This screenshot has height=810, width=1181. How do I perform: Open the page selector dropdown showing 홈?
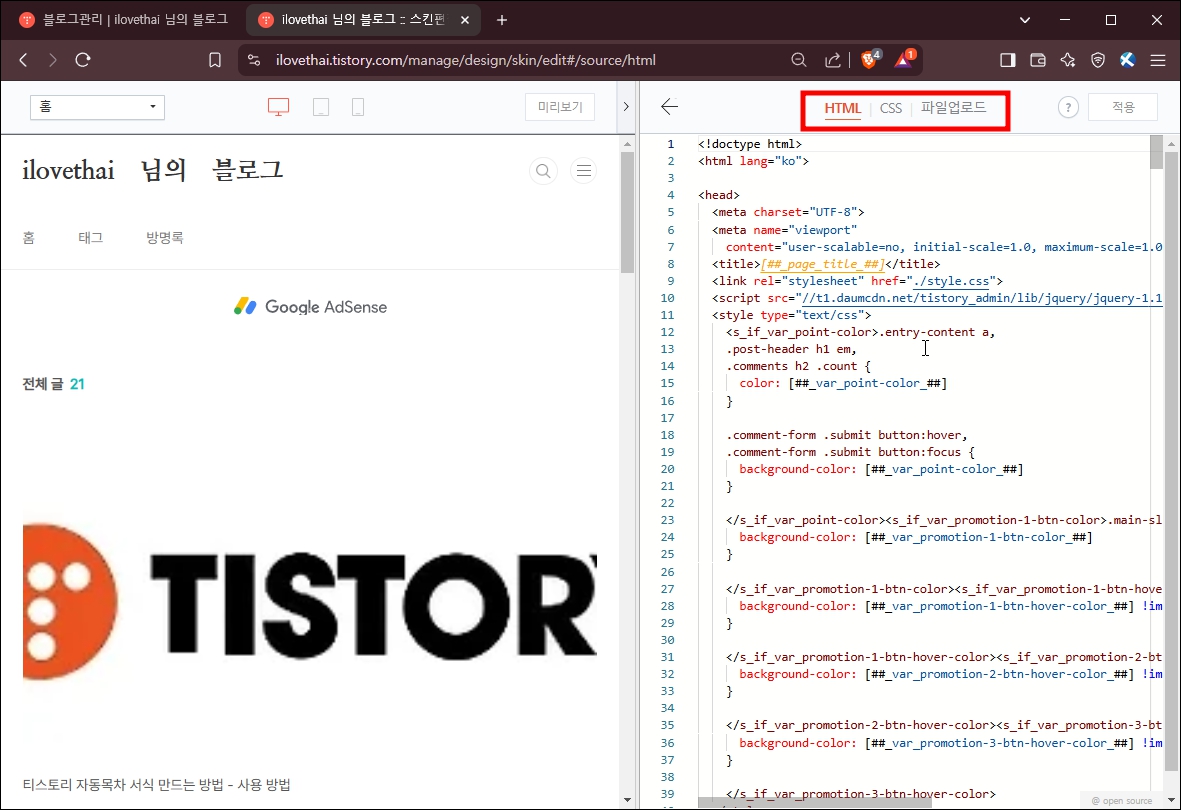pos(97,107)
